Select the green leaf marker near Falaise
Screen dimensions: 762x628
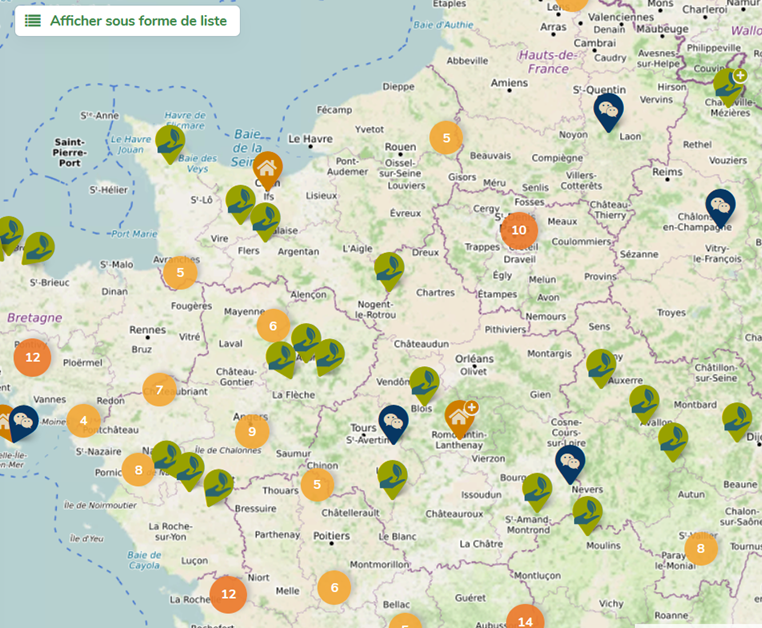pos(265,220)
